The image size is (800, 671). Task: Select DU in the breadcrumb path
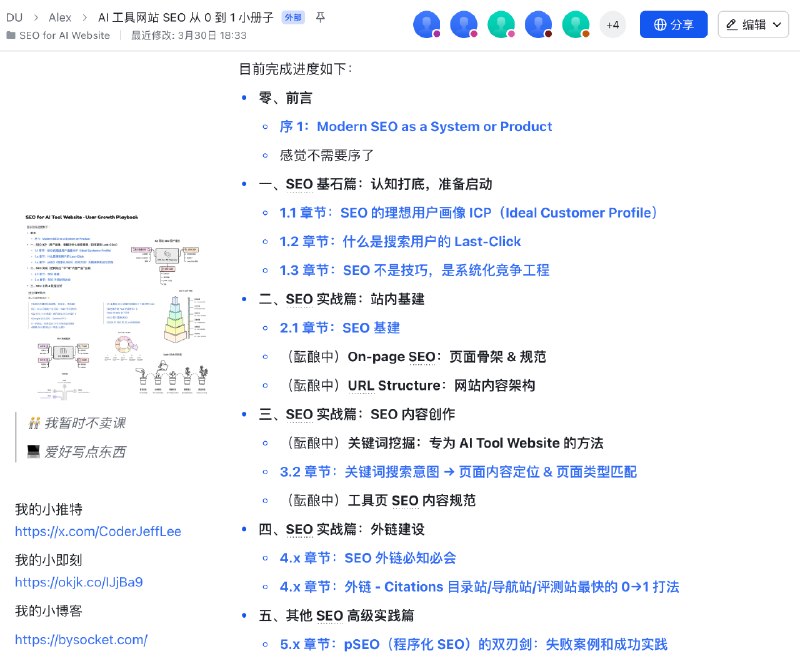pos(13,17)
